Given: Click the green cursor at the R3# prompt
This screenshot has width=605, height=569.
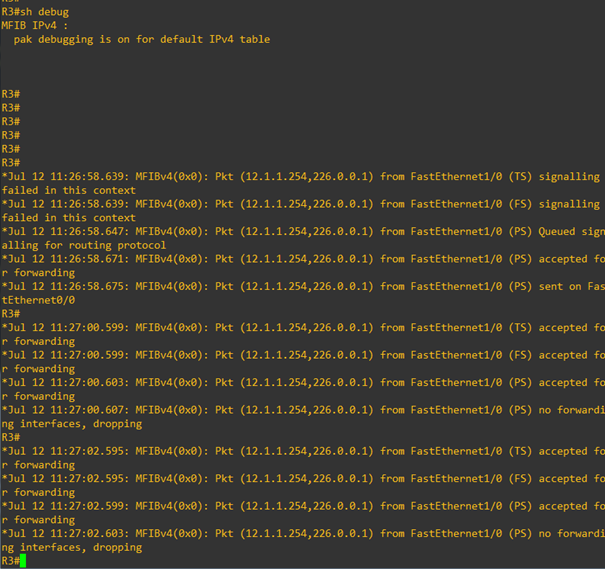Looking at the screenshot, I should click(23, 561).
